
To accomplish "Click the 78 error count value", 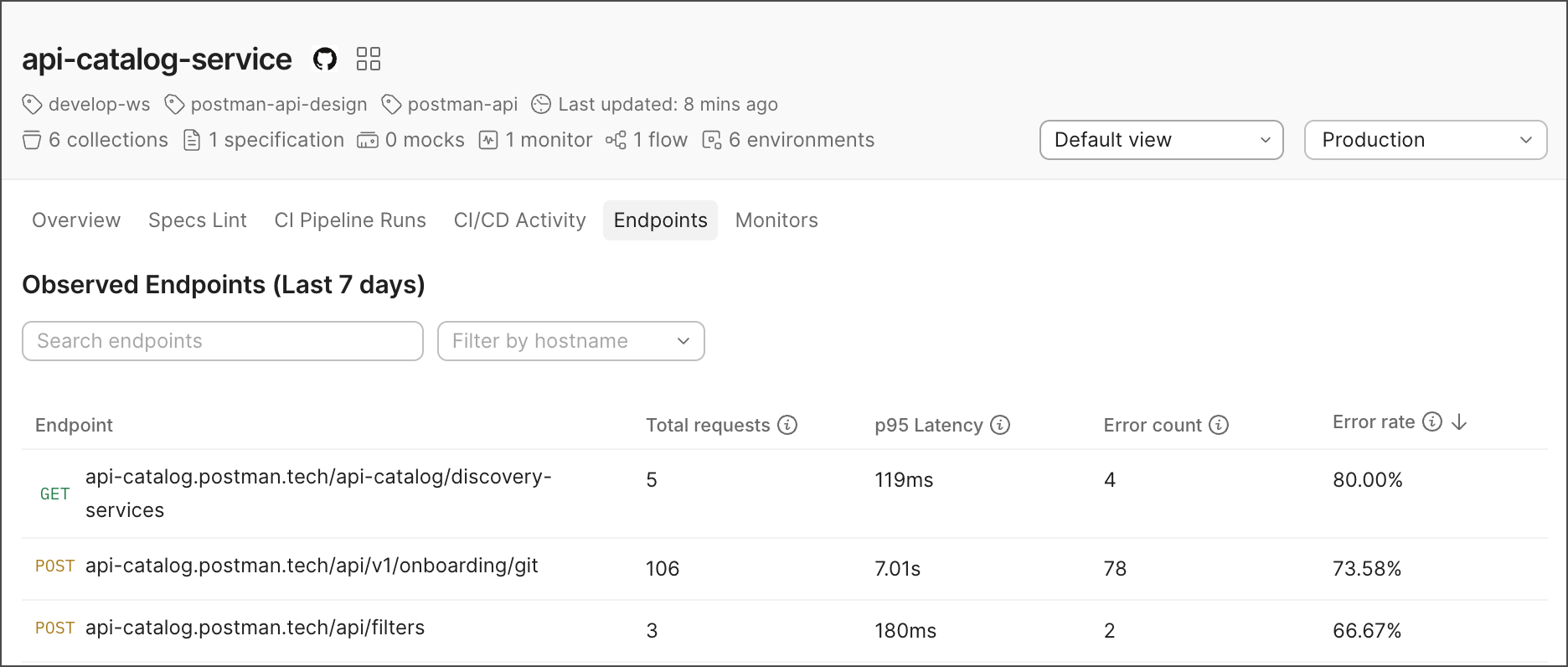I will [x=1115, y=569].
